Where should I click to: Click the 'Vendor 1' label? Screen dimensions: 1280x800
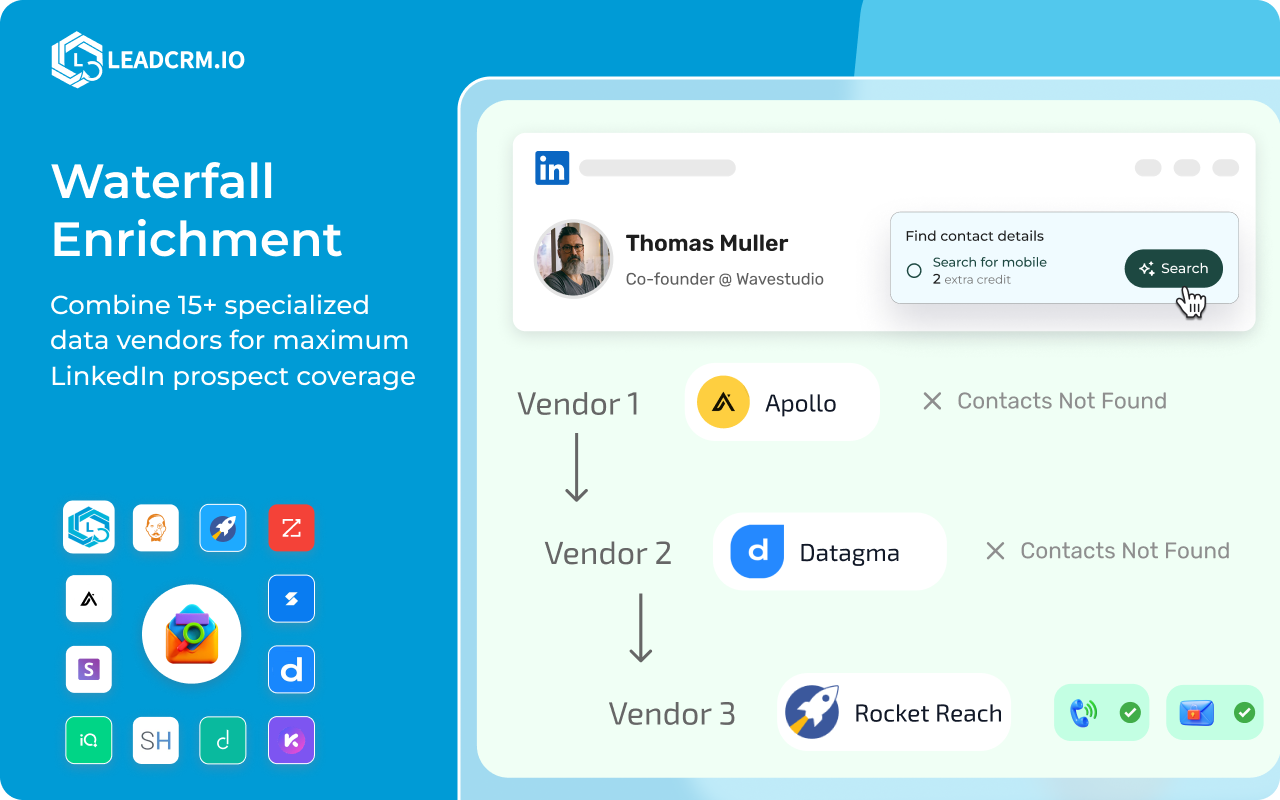578,404
